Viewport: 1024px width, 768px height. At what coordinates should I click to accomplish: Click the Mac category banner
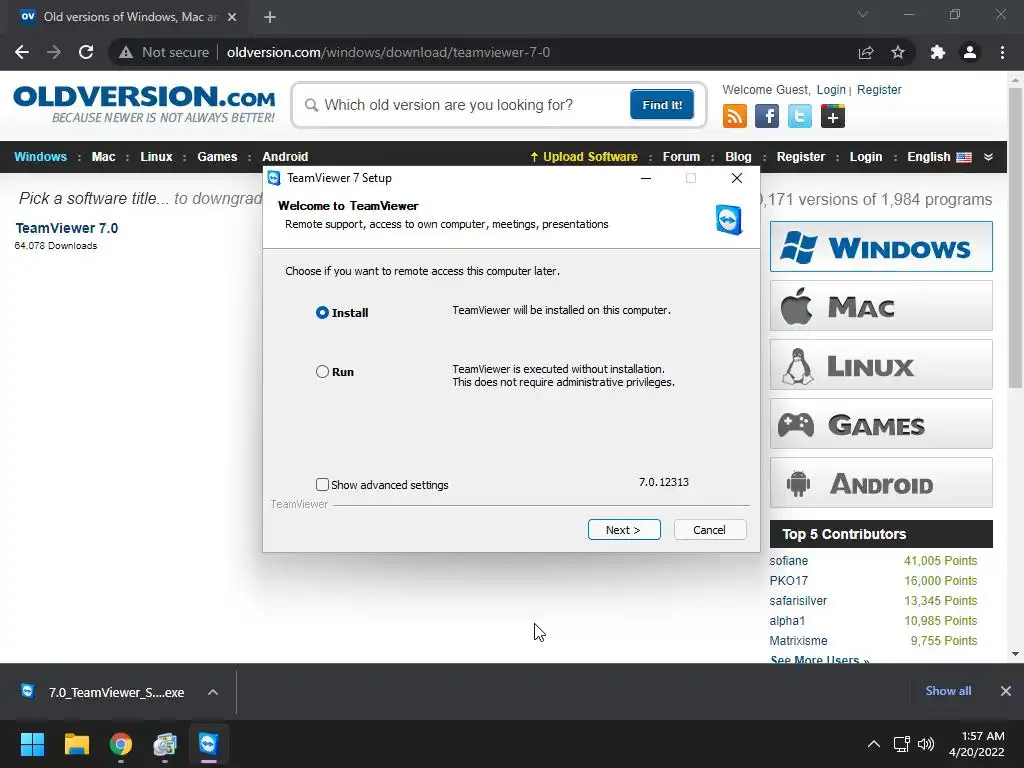click(881, 306)
